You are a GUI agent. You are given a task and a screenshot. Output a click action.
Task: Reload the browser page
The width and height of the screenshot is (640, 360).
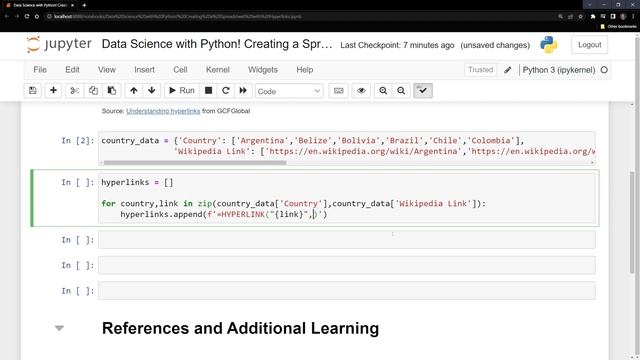click(27, 16)
